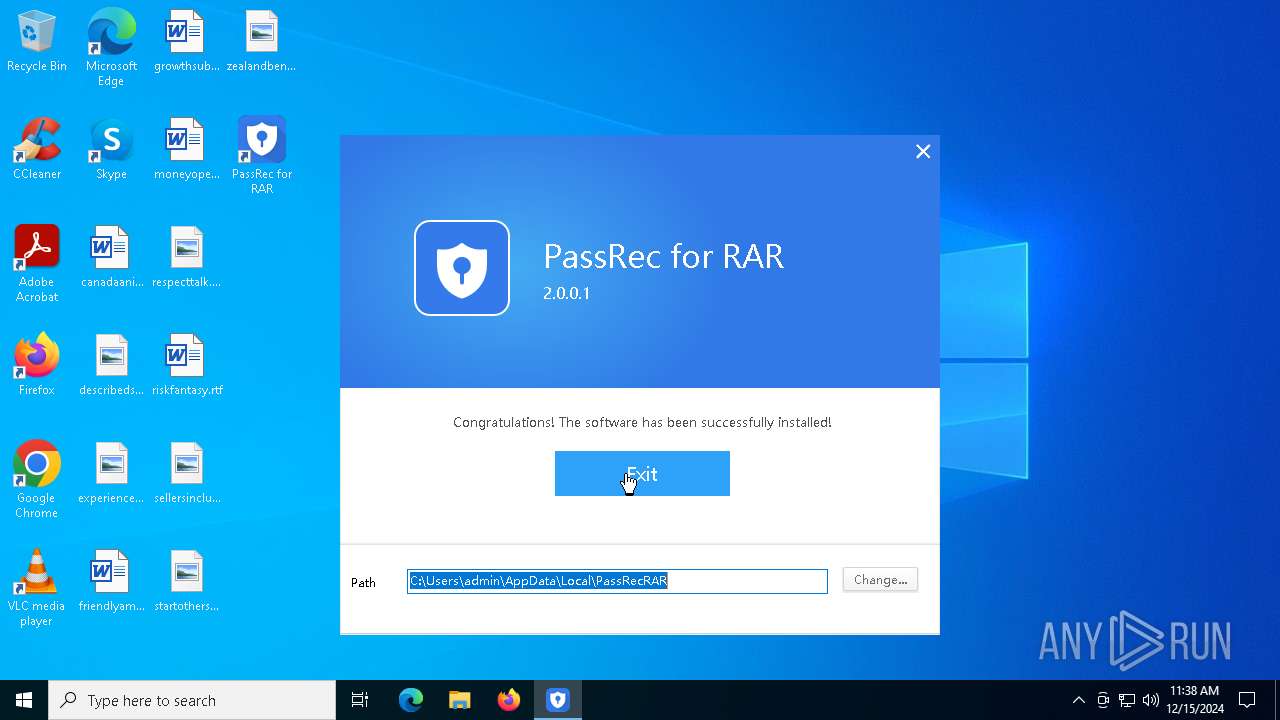1280x720 pixels.
Task: Click the taskbar search box
Action: point(192,700)
